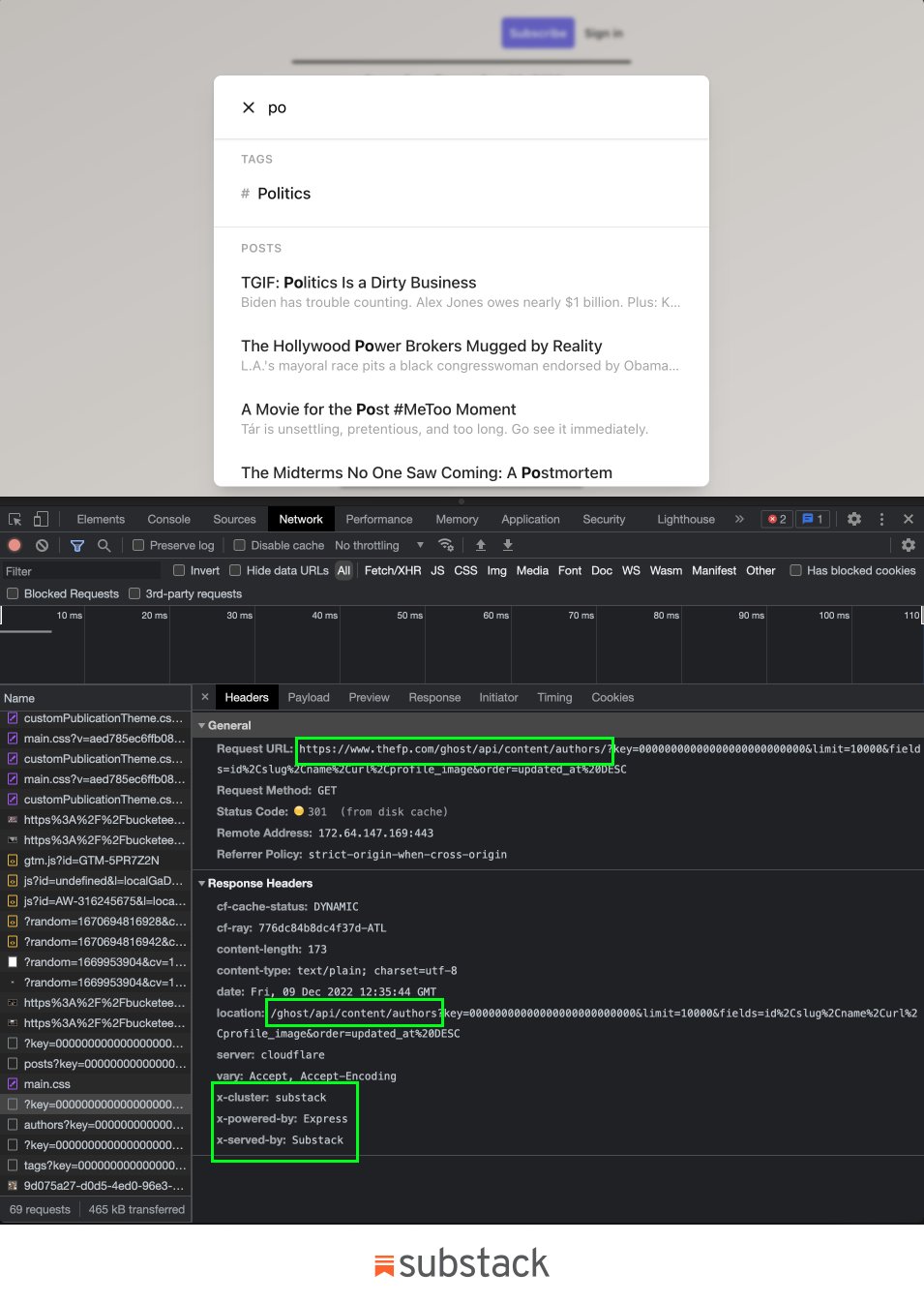This screenshot has height=1303, width=924.
Task: Open the Console panel
Action: pos(168,519)
